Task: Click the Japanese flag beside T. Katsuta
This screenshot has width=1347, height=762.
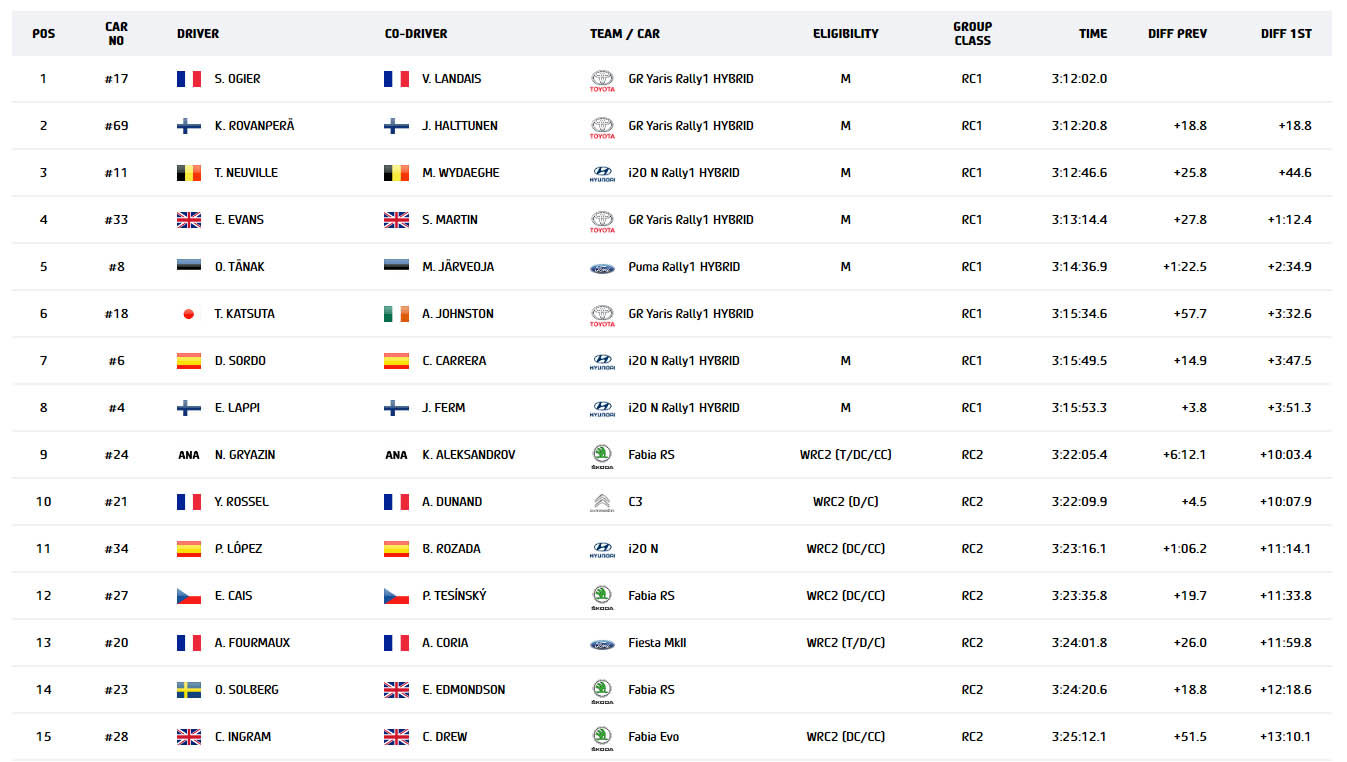Action: click(x=189, y=314)
